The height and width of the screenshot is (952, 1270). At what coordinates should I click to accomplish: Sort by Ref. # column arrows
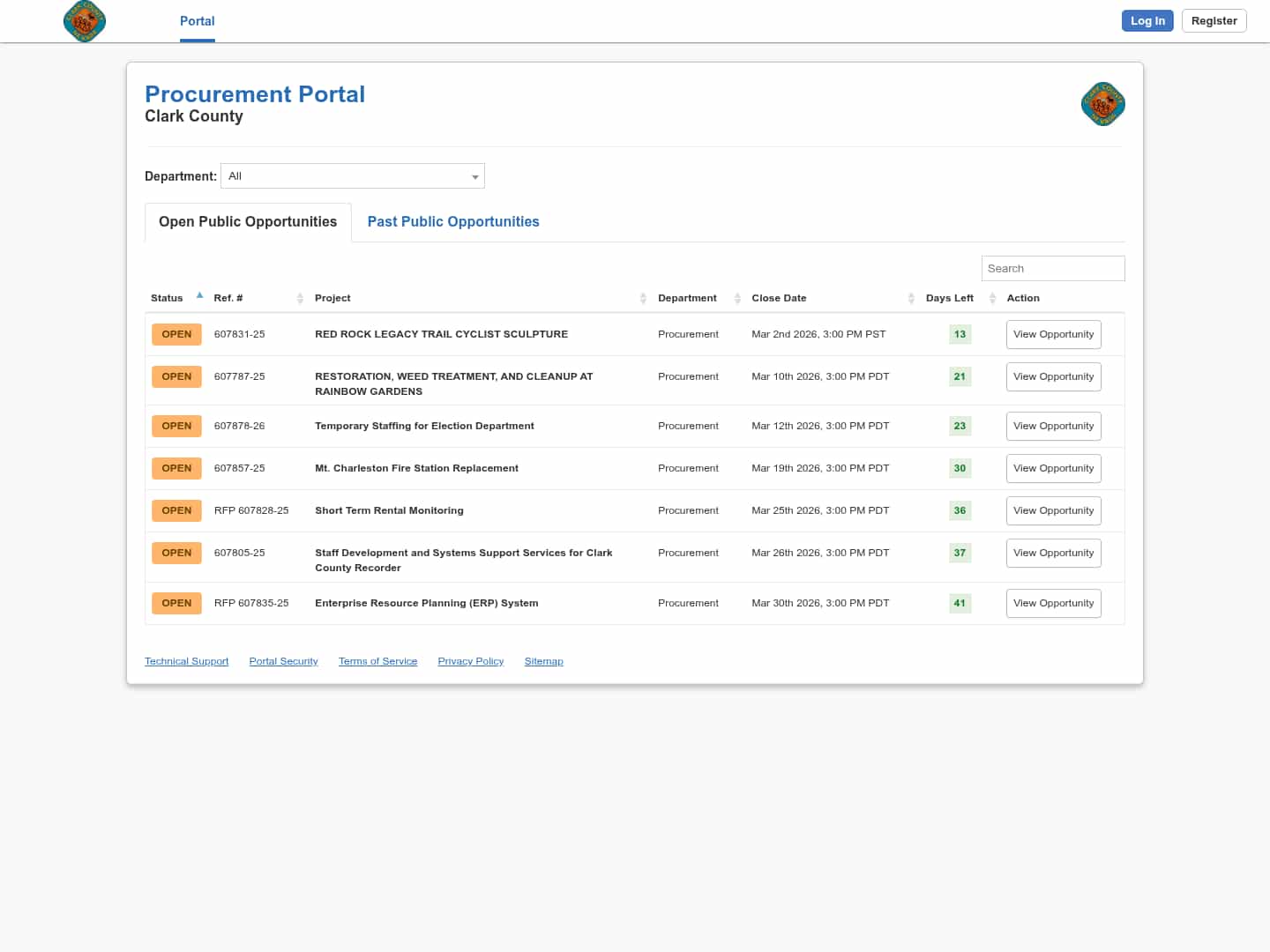(x=300, y=299)
